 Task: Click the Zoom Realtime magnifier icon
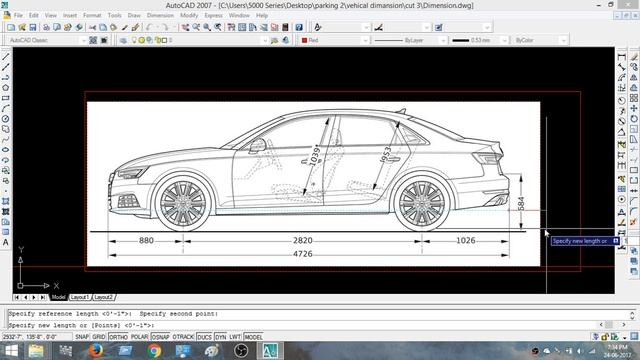pos(196,27)
